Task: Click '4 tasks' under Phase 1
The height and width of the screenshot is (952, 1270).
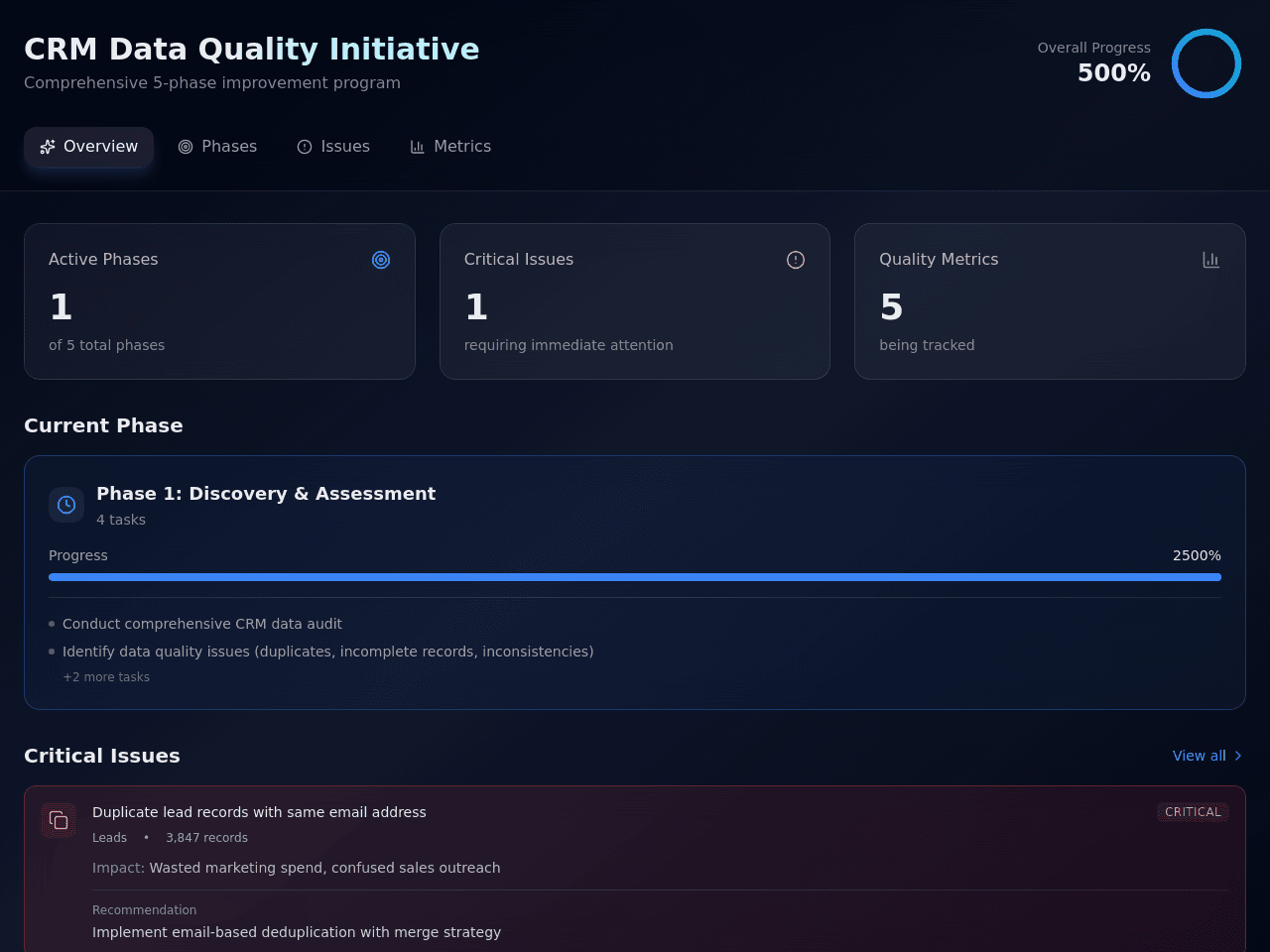Action: (x=121, y=520)
